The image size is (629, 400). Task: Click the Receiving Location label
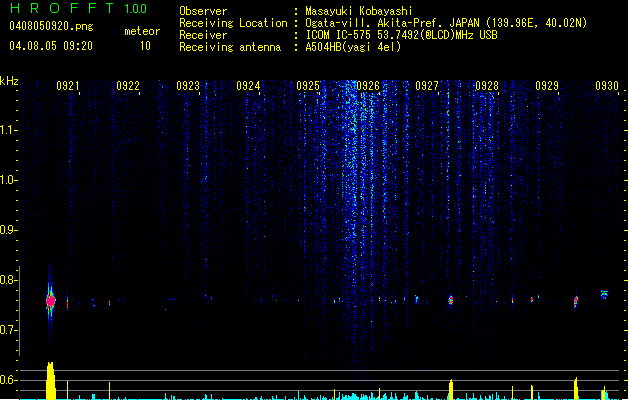tap(233, 23)
